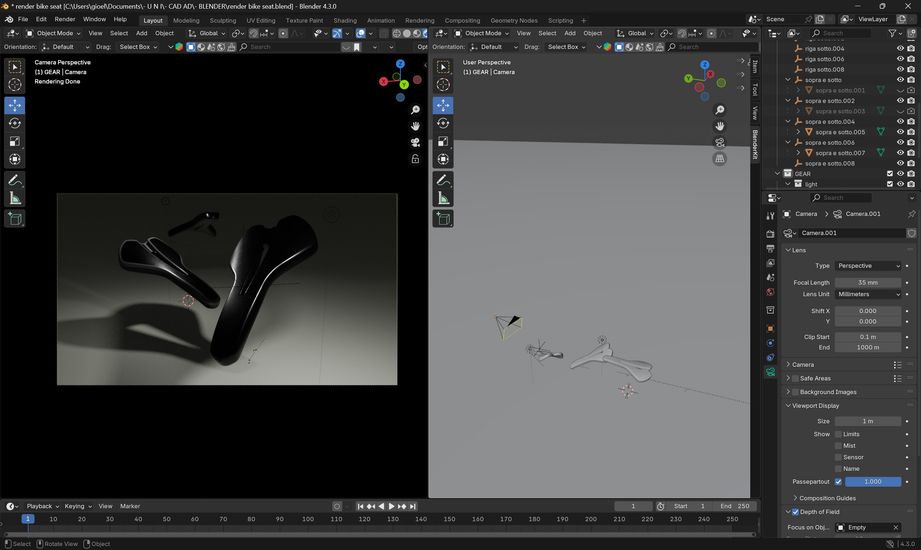921x550 pixels.
Task: Open the Keying menu in timeline
Action: coord(78,506)
